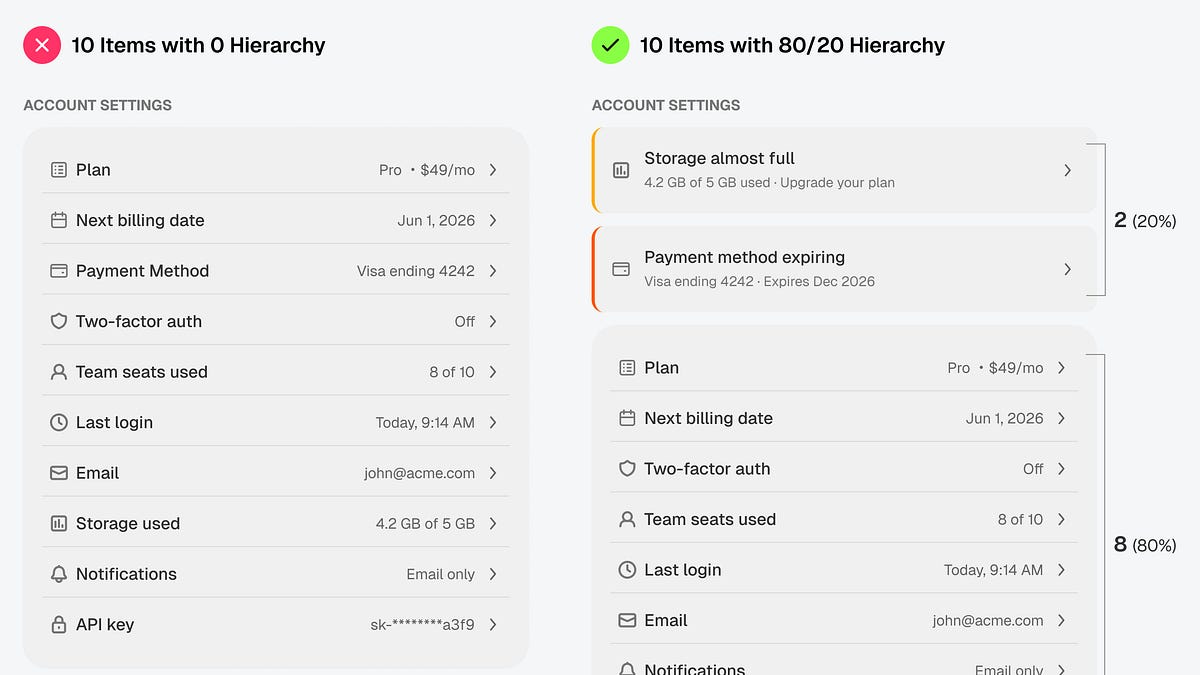Click 'Jun 1, 2026' in the 80/20 Hierarchy list

tap(1004, 419)
